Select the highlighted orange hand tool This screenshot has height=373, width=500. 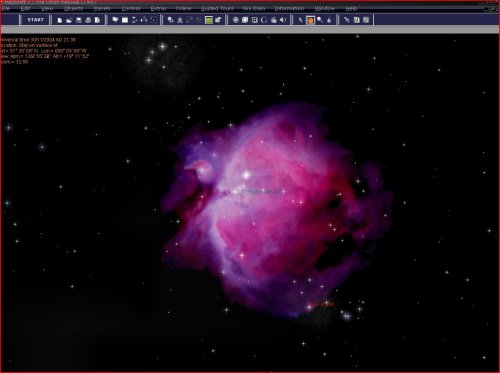coord(310,20)
